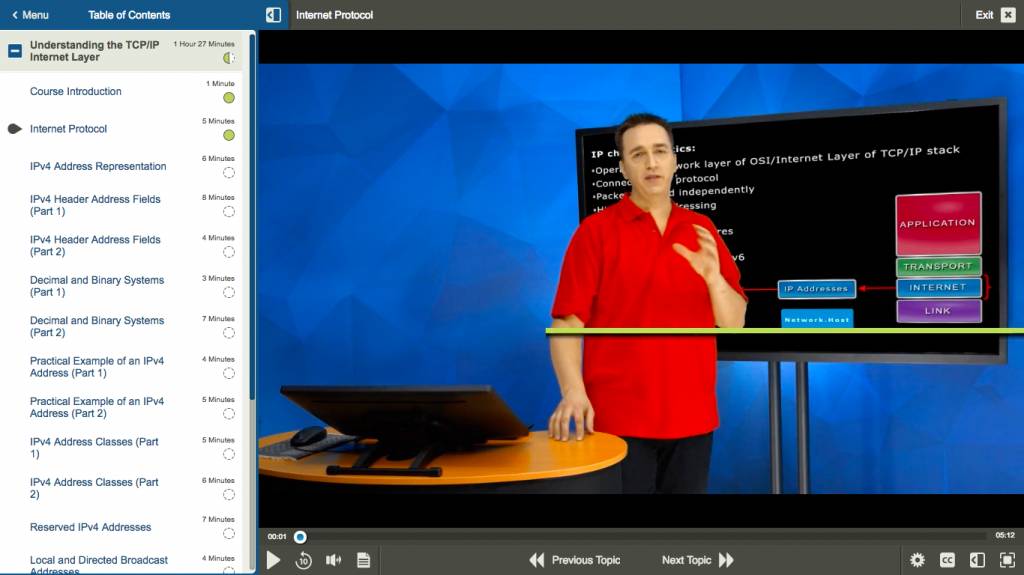Click the current-lesson arrow beside Internet Protocol
1024x575 pixels.
click(x=14, y=129)
